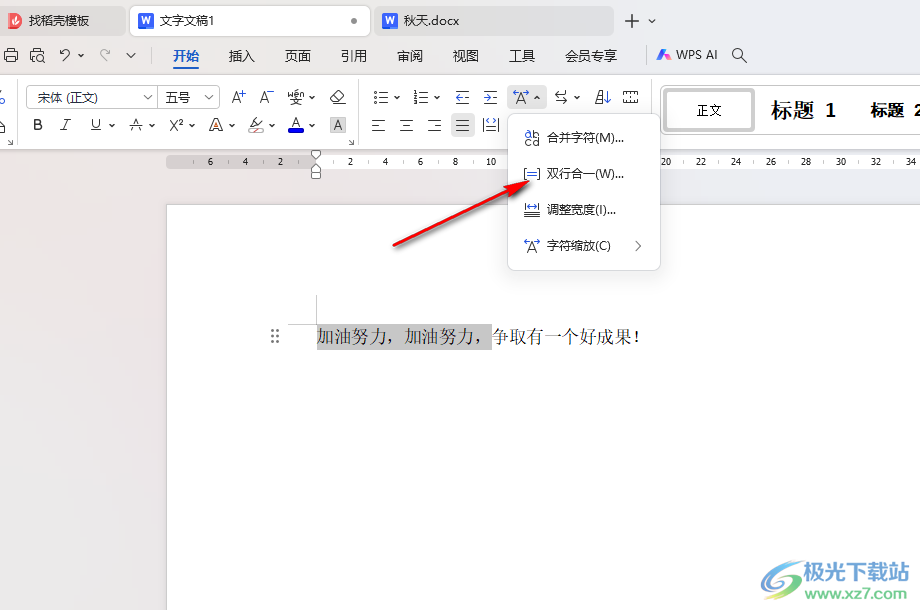Apply the 正文 style
Viewport: 920px width, 610px height.
click(709, 110)
